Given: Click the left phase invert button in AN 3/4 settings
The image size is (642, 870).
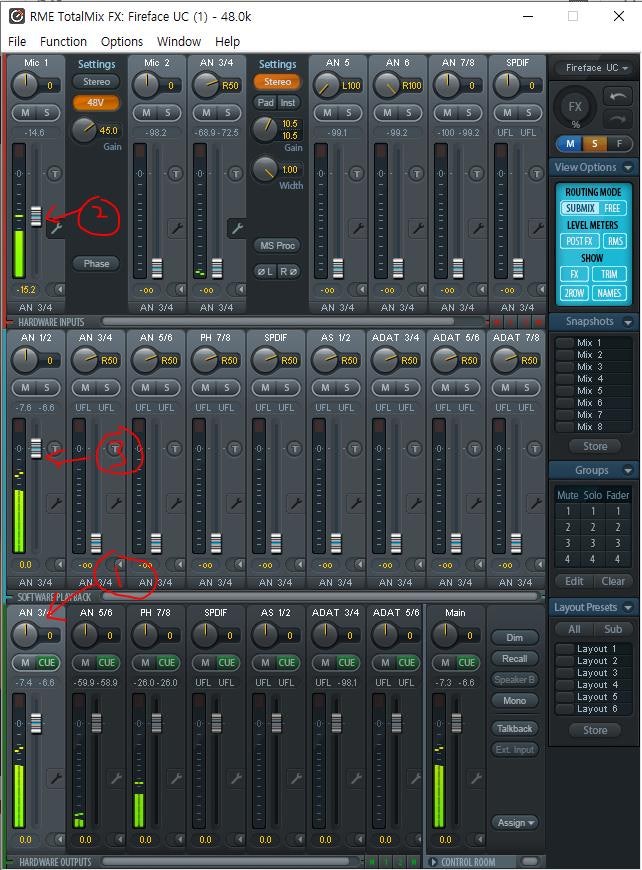Looking at the screenshot, I should pos(265,271).
